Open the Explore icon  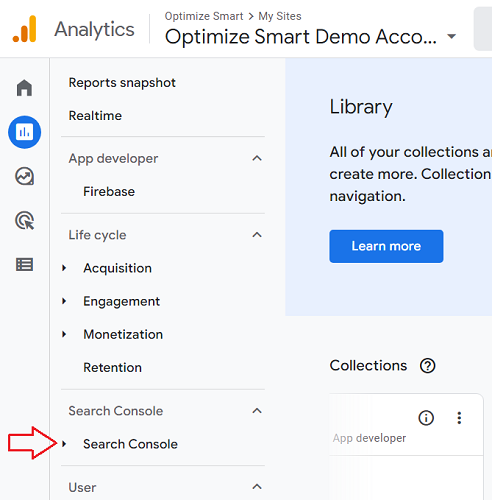25,176
